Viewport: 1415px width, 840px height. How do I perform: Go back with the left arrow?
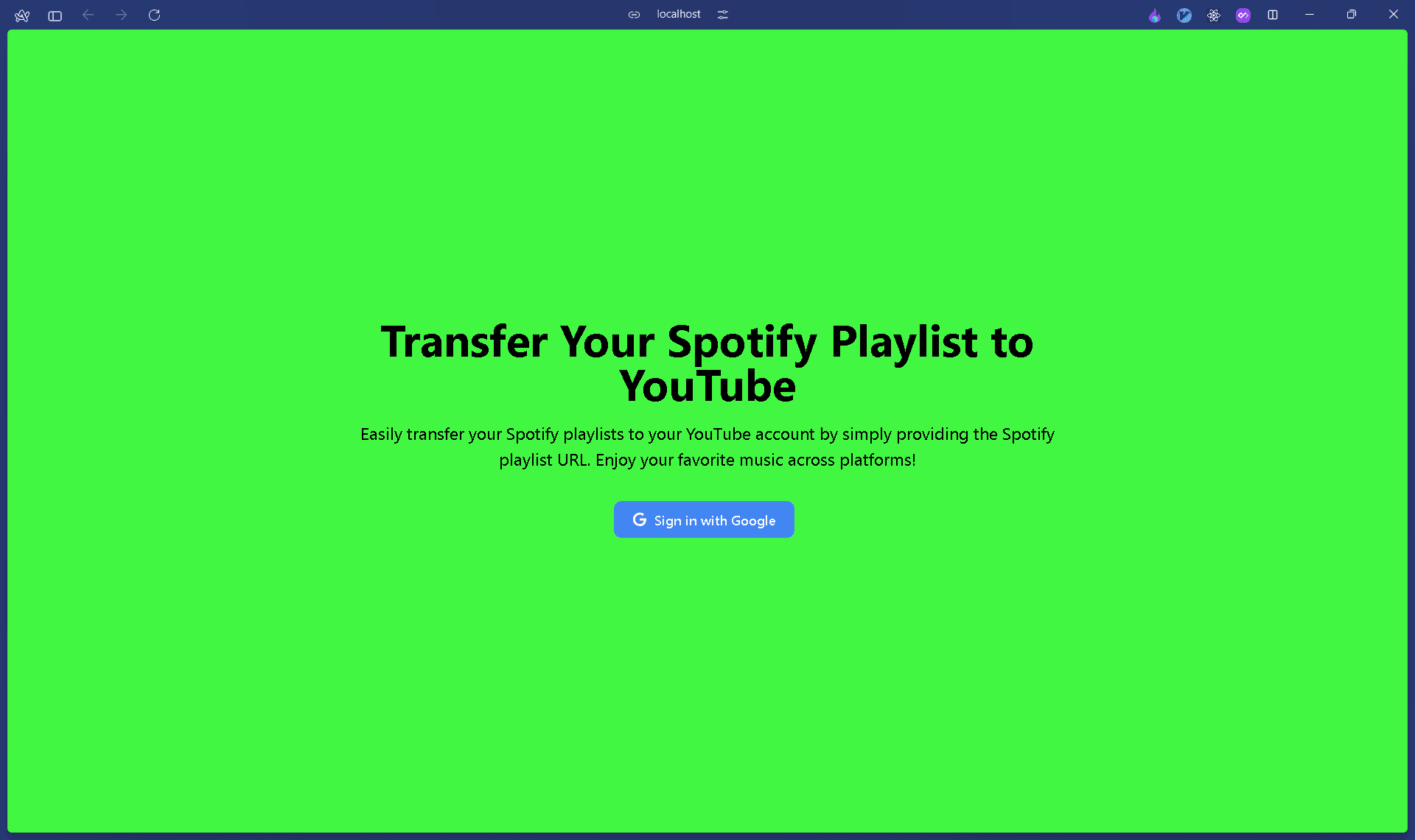point(88,15)
